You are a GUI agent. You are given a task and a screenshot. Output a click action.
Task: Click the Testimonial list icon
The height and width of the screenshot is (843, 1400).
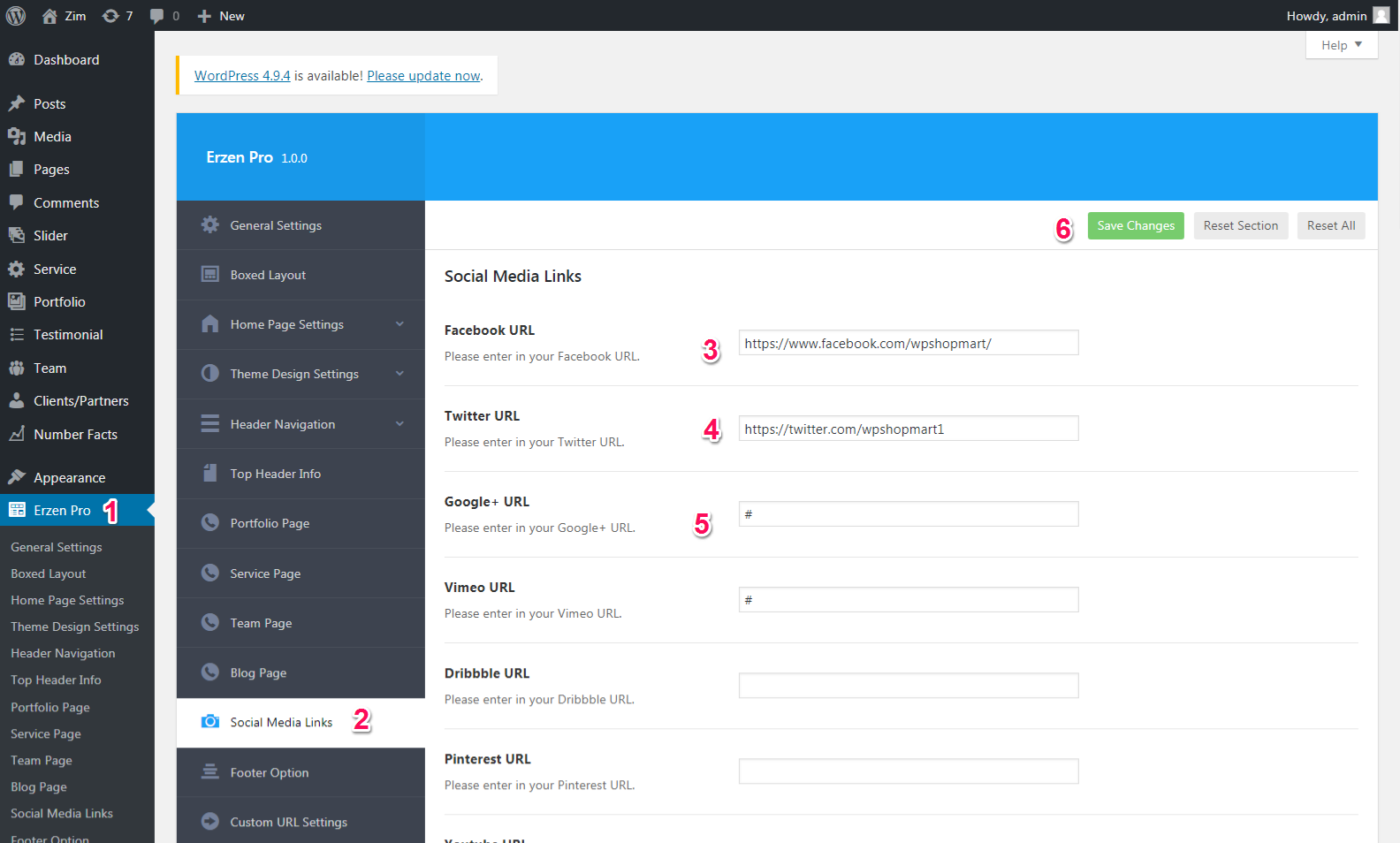click(x=16, y=334)
